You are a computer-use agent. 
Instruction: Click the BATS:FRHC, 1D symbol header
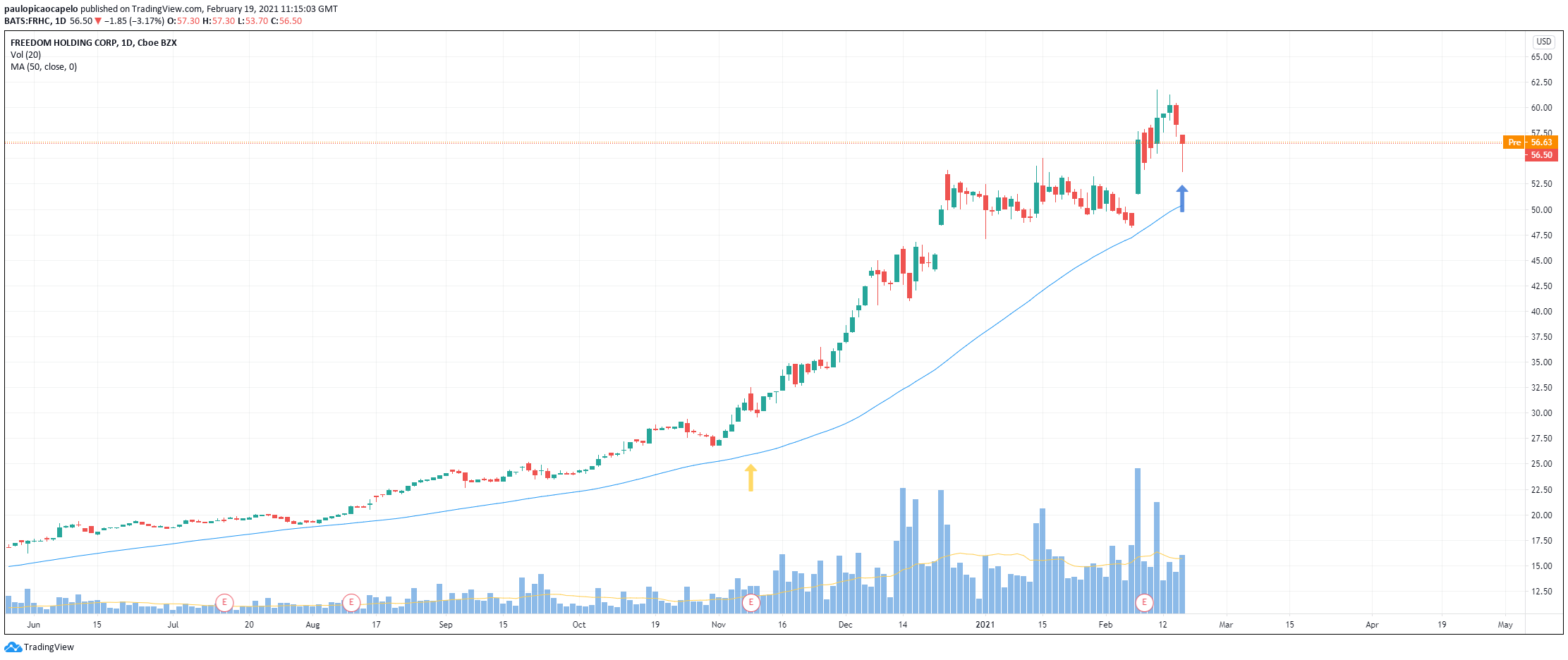tap(35, 21)
